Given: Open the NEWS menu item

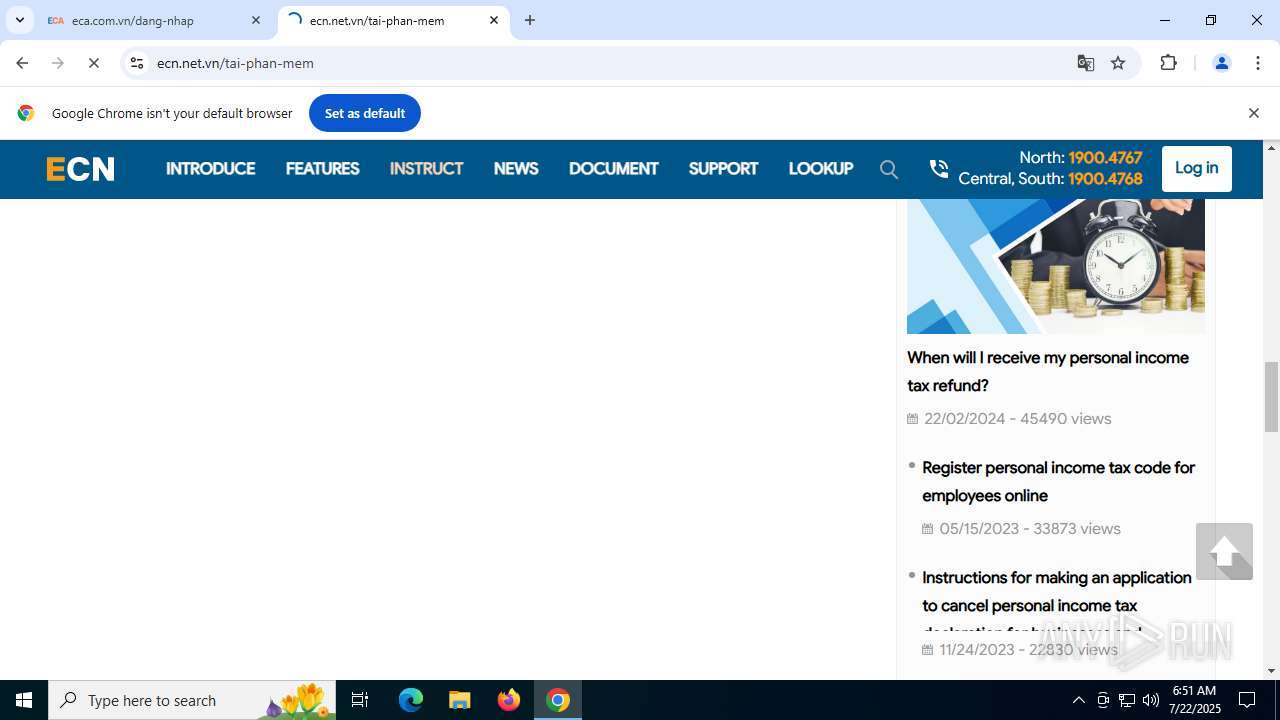Looking at the screenshot, I should tap(516, 169).
